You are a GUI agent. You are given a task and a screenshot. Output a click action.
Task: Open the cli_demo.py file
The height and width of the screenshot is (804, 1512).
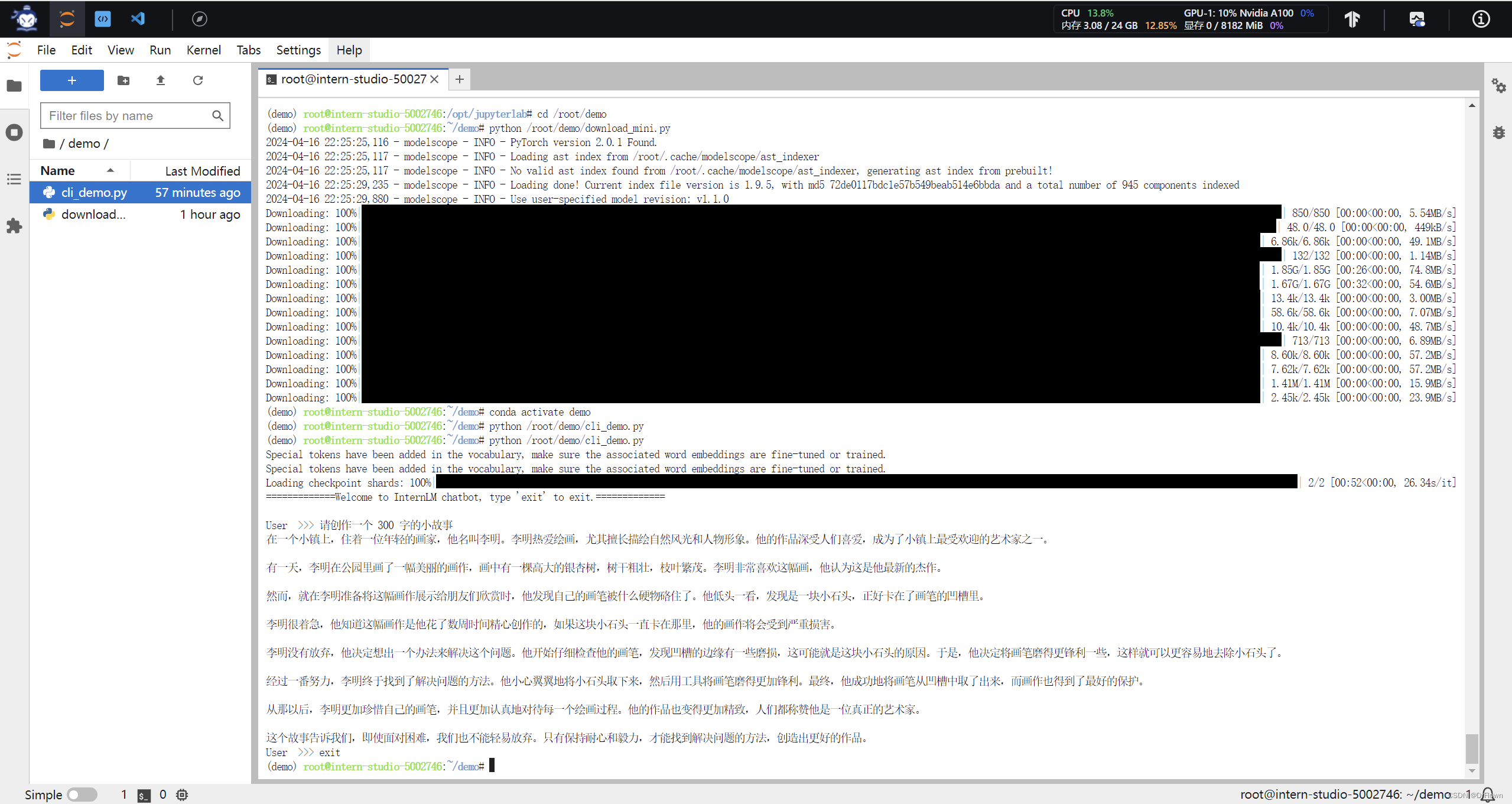click(92, 192)
